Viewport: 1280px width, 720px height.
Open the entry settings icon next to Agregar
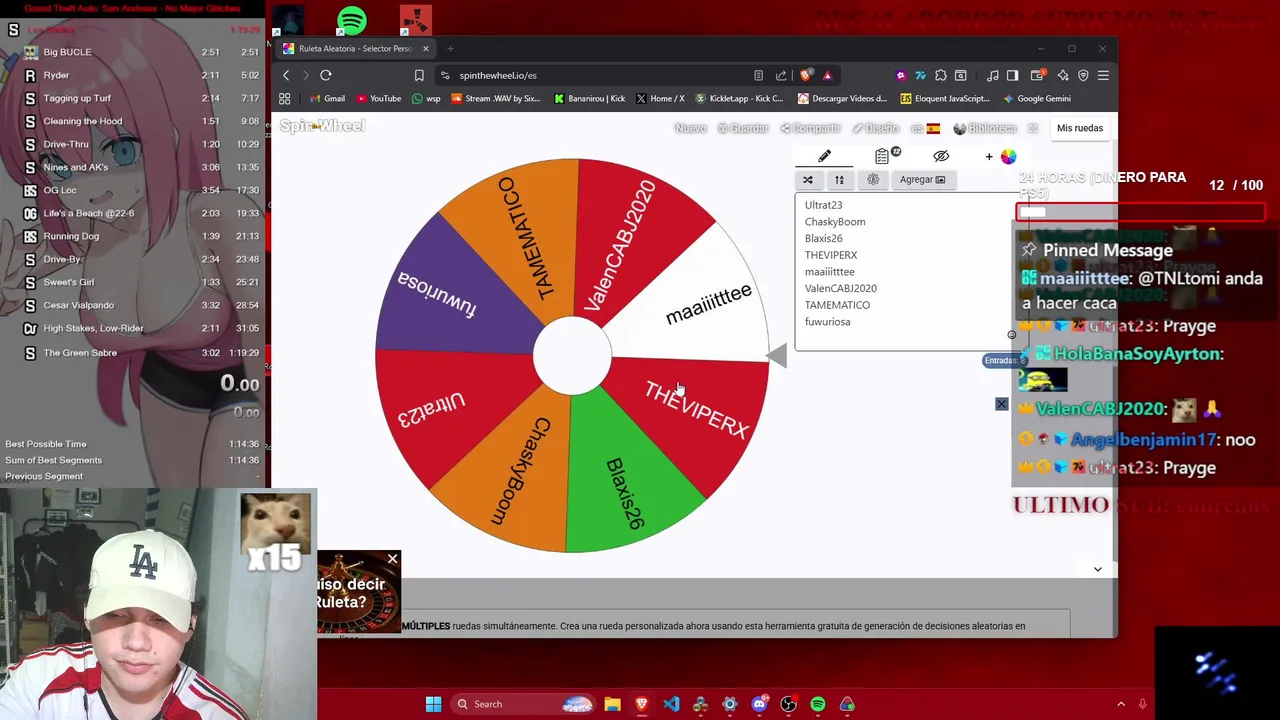pyautogui.click(x=873, y=179)
